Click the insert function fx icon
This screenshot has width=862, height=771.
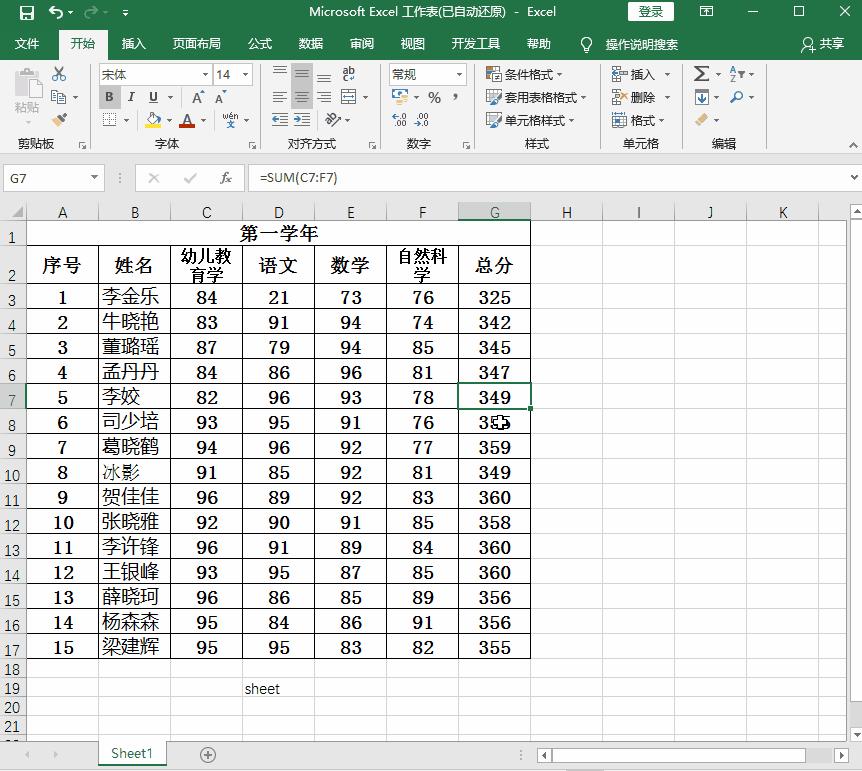(x=226, y=178)
